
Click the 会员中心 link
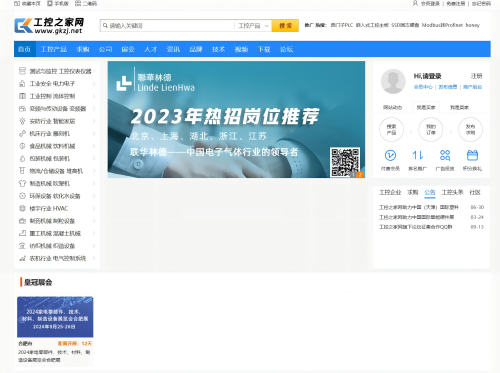tap(423, 87)
